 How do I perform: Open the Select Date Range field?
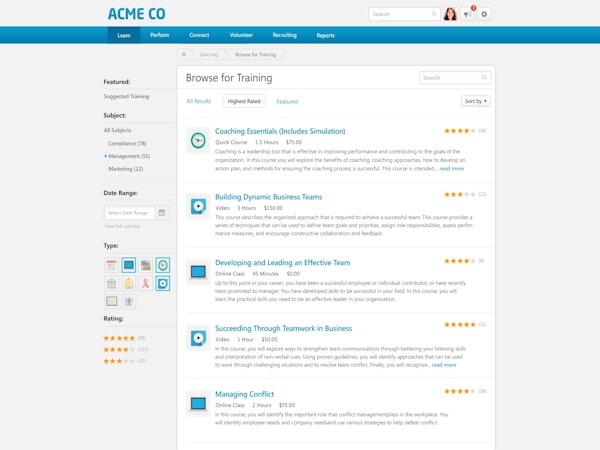129,212
